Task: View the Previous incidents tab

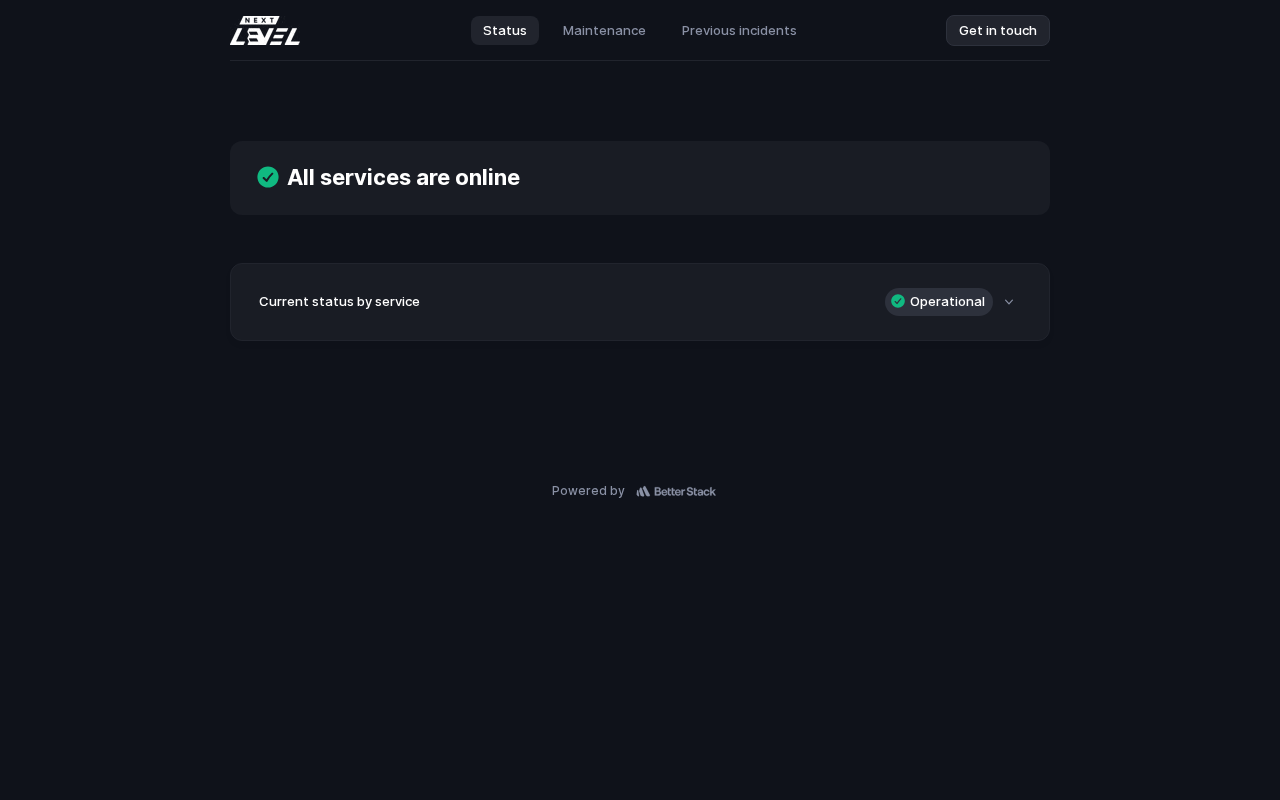Action: 739,30
